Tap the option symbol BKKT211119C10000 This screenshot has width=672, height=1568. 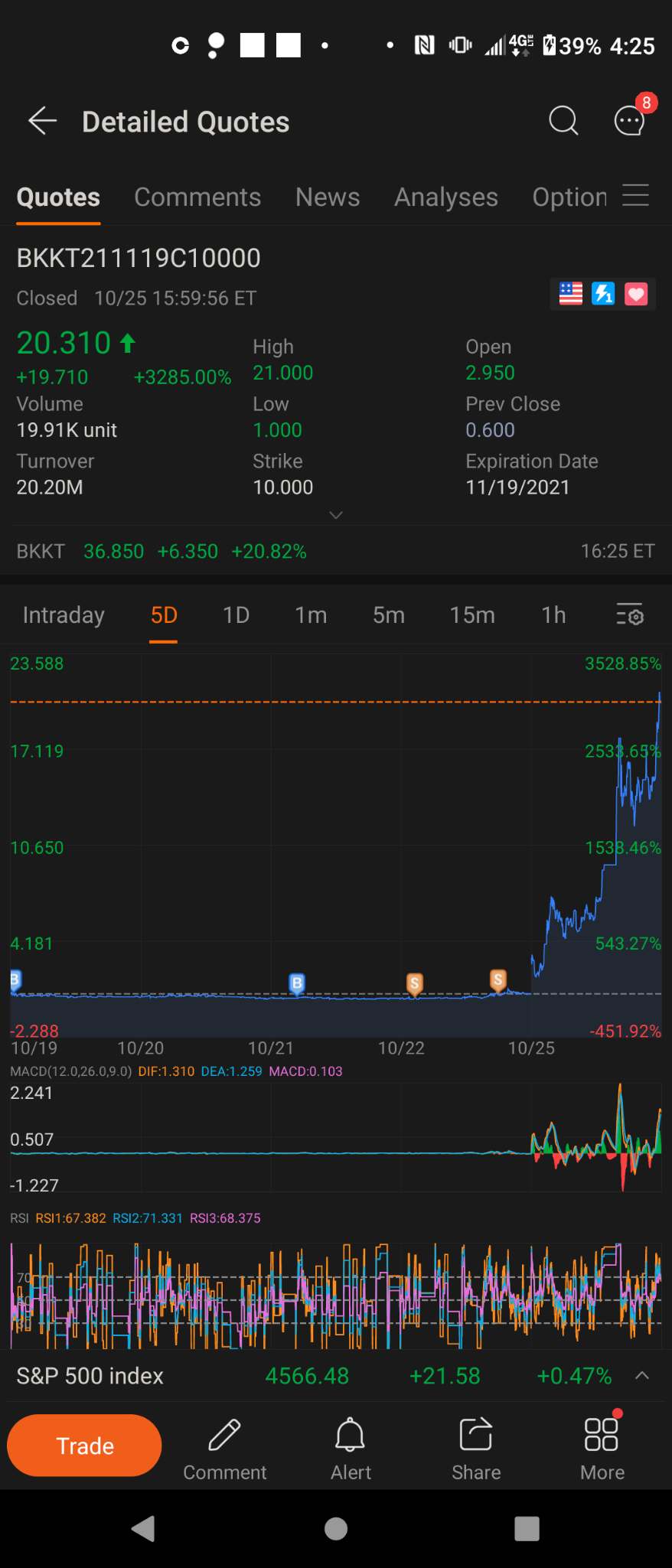pyautogui.click(x=139, y=259)
